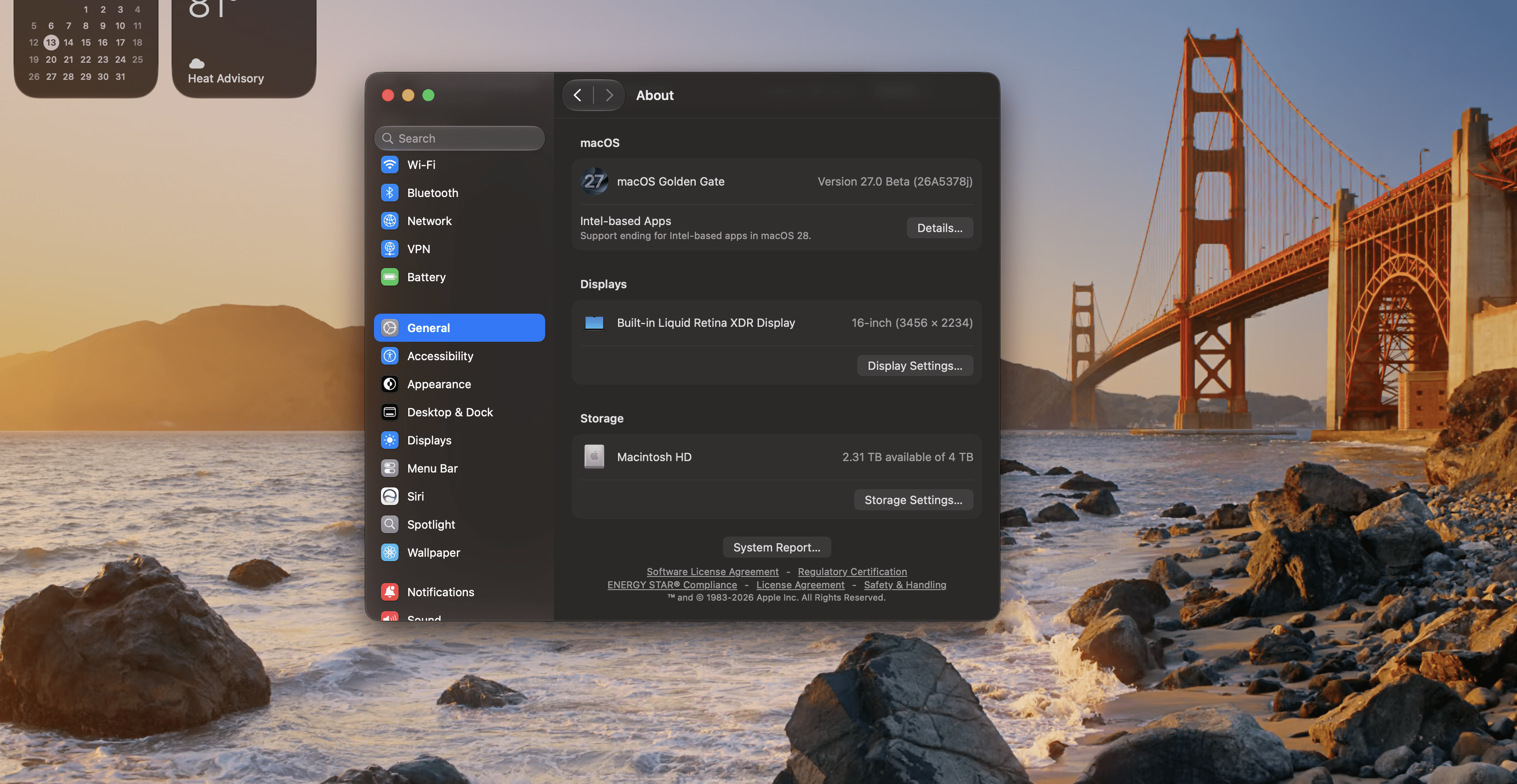Open the Menu Bar icon in sidebar
The image size is (1517, 784).
pyautogui.click(x=389, y=468)
